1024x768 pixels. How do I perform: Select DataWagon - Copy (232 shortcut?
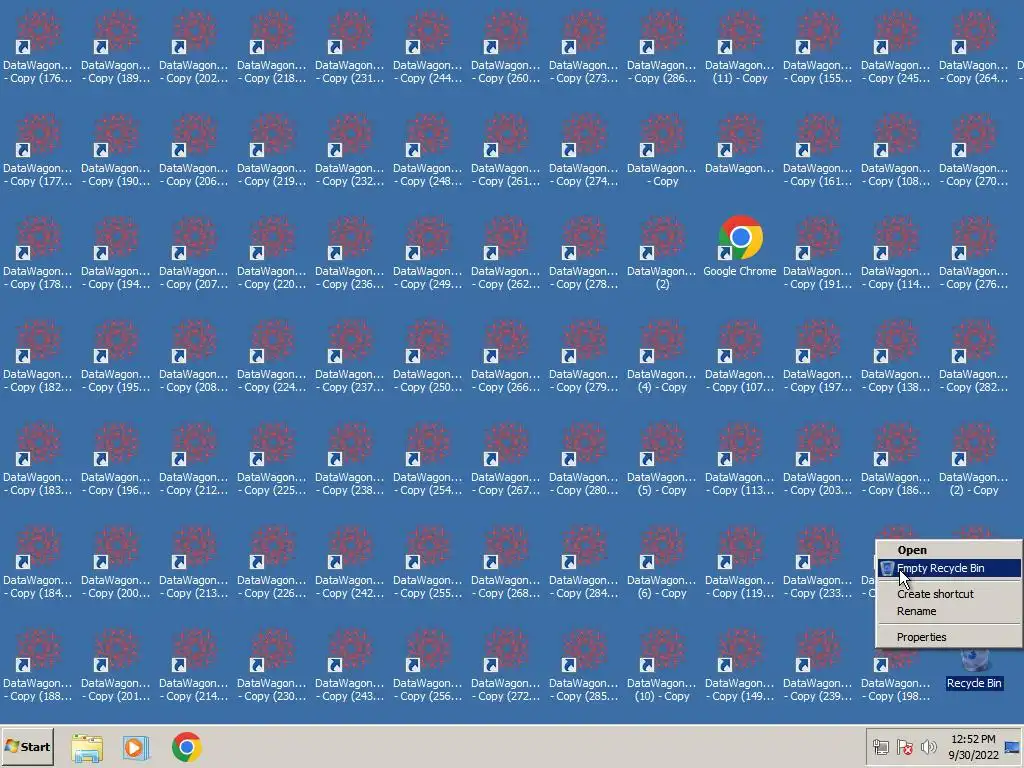350,150
